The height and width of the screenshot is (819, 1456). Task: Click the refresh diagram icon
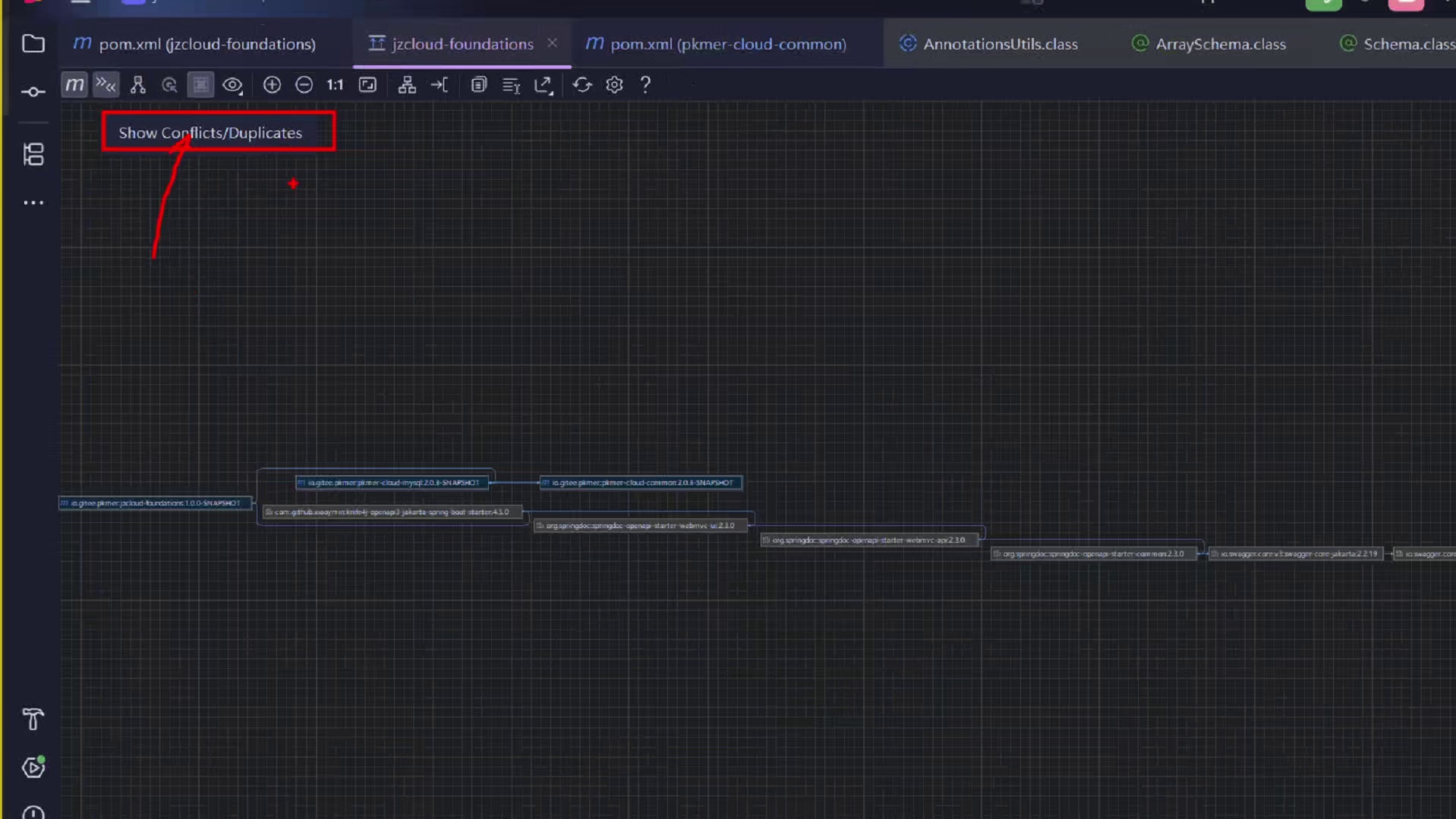click(x=582, y=85)
